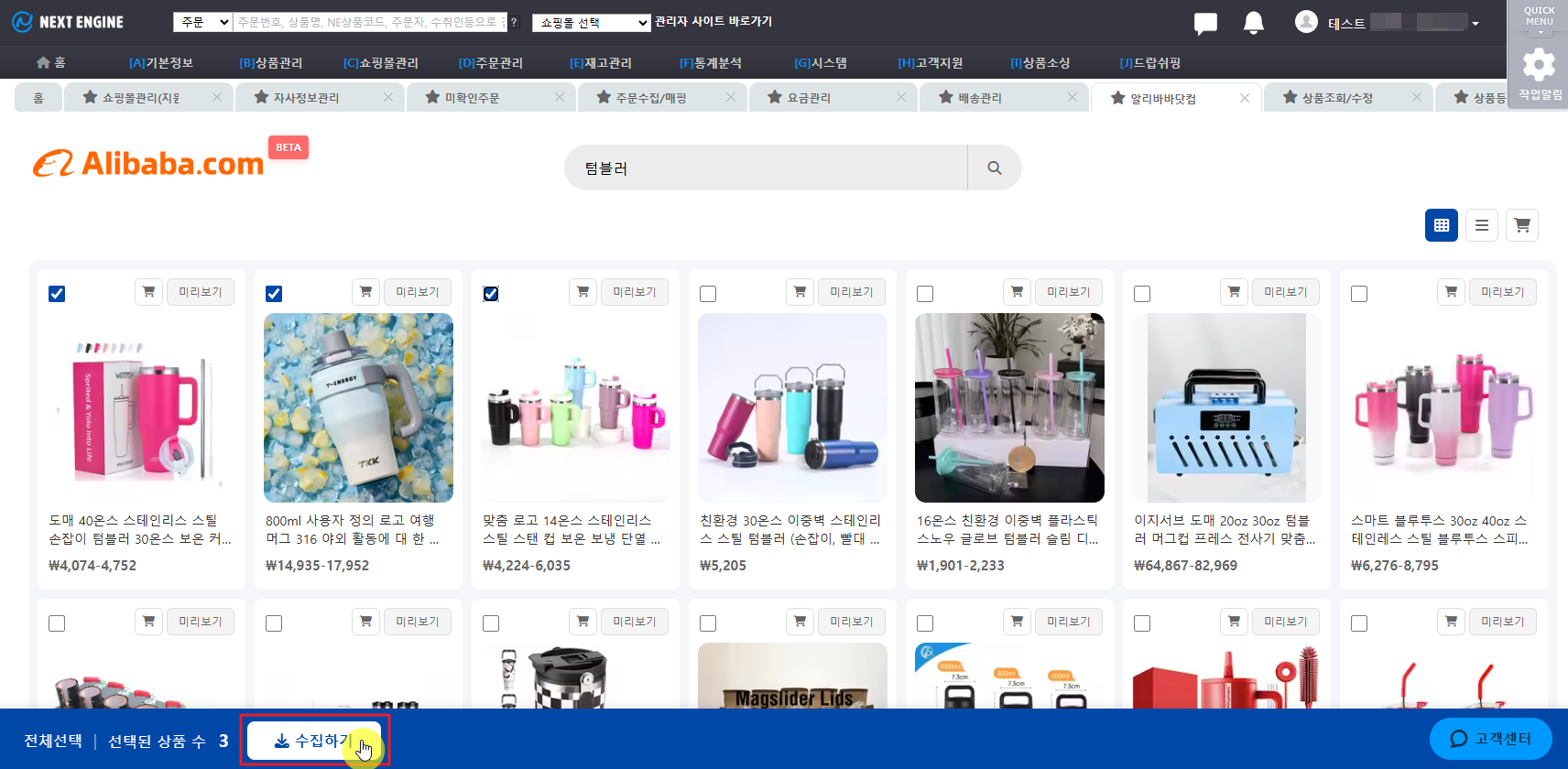This screenshot has height=769, width=1568.
Task: Open the chat message icon
Action: coord(1205,23)
